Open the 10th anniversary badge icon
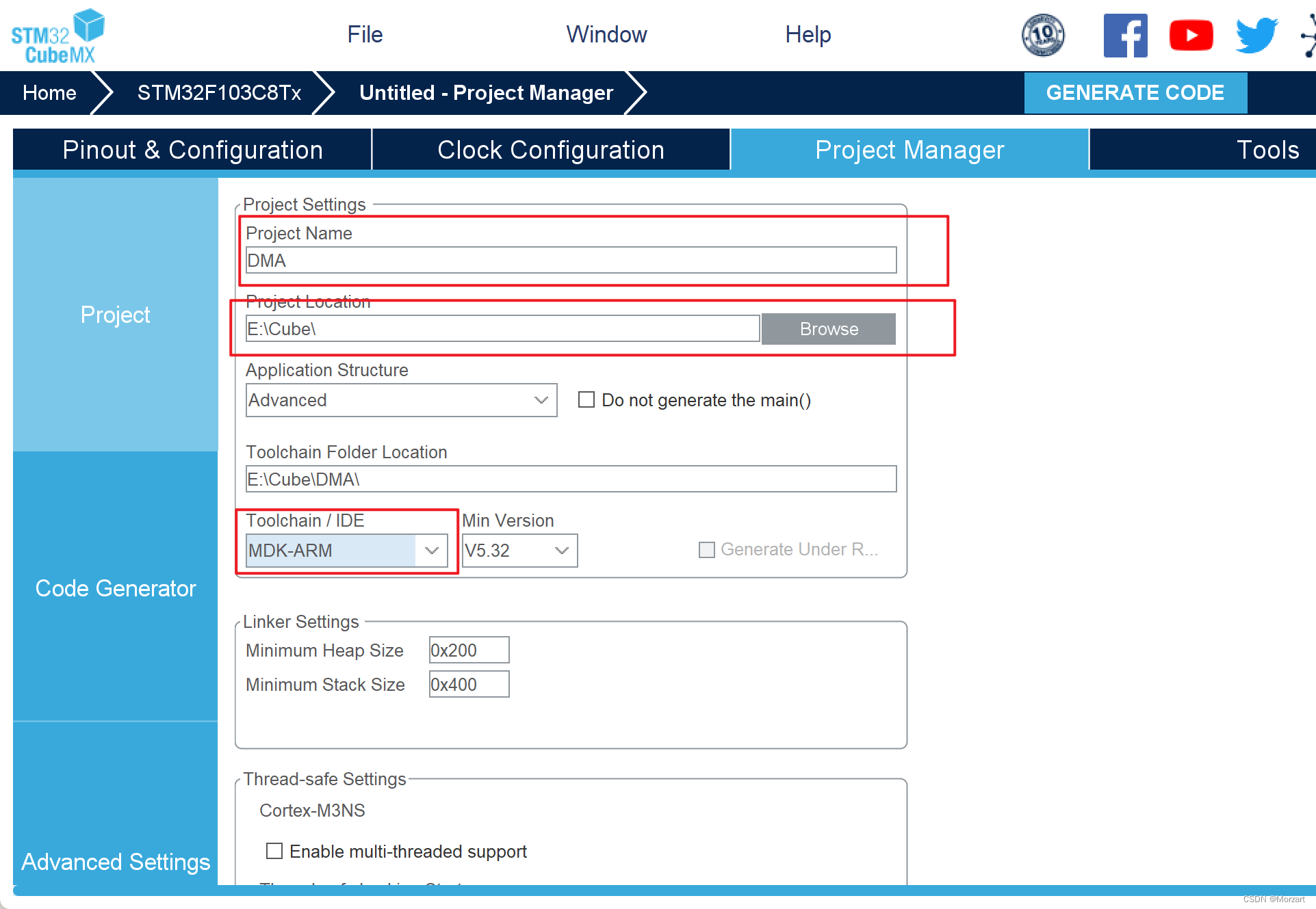This screenshot has height=909, width=1316. 1043,35
